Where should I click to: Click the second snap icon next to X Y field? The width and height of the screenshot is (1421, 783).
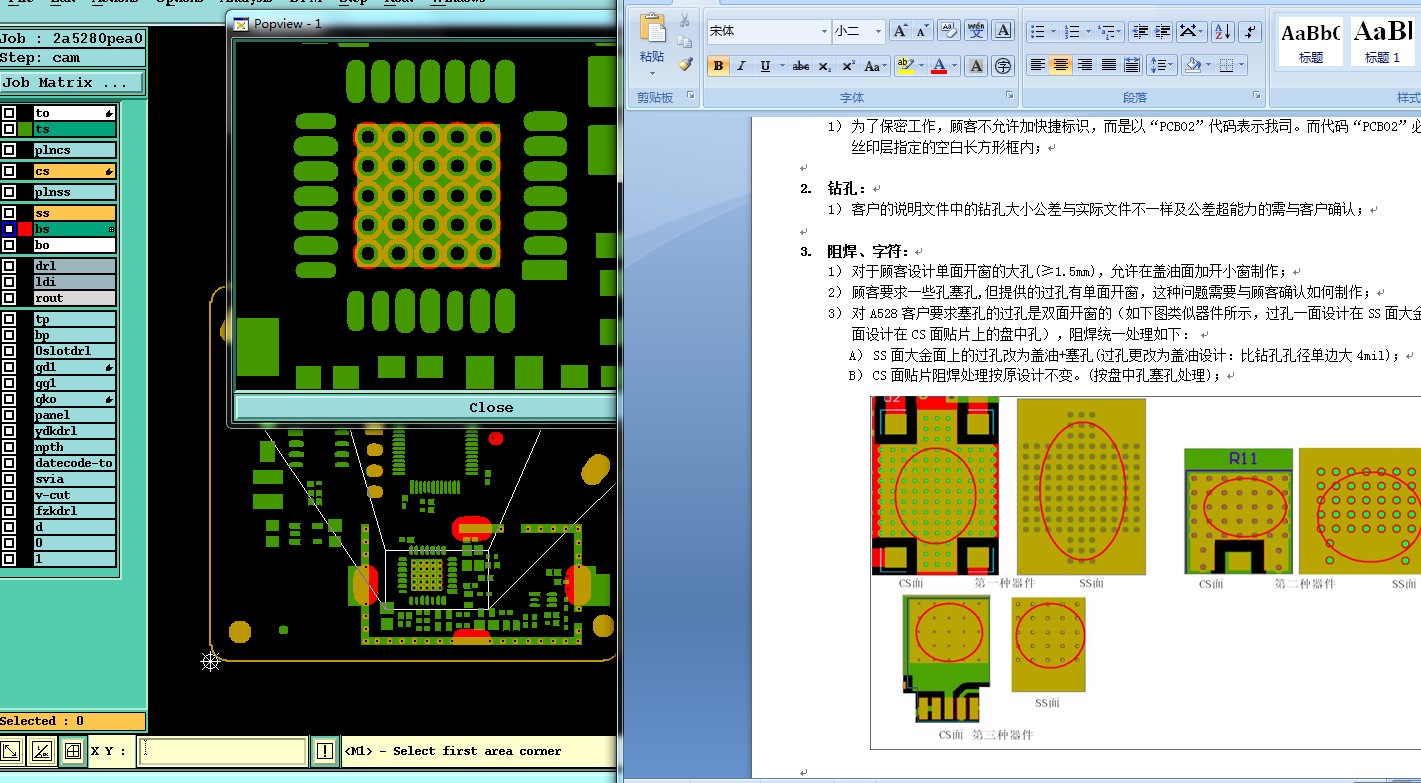tap(42, 751)
